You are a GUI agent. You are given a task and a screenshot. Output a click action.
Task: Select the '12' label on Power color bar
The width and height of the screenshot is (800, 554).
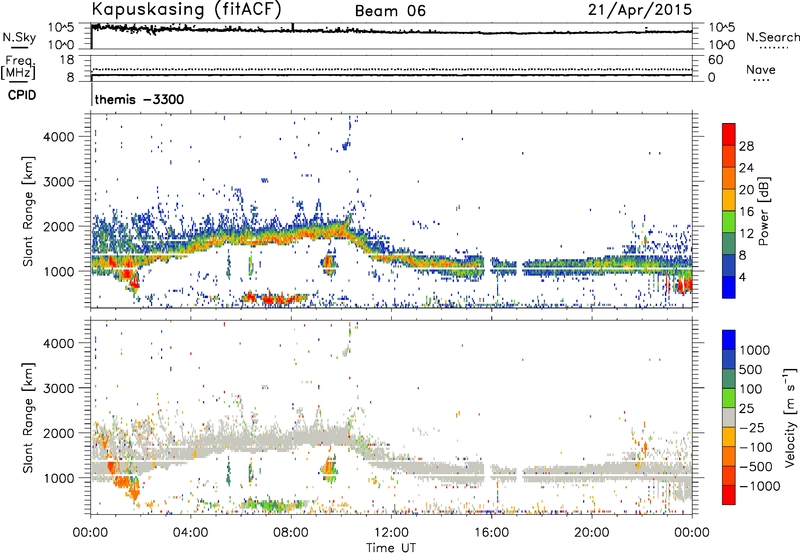[x=746, y=234]
